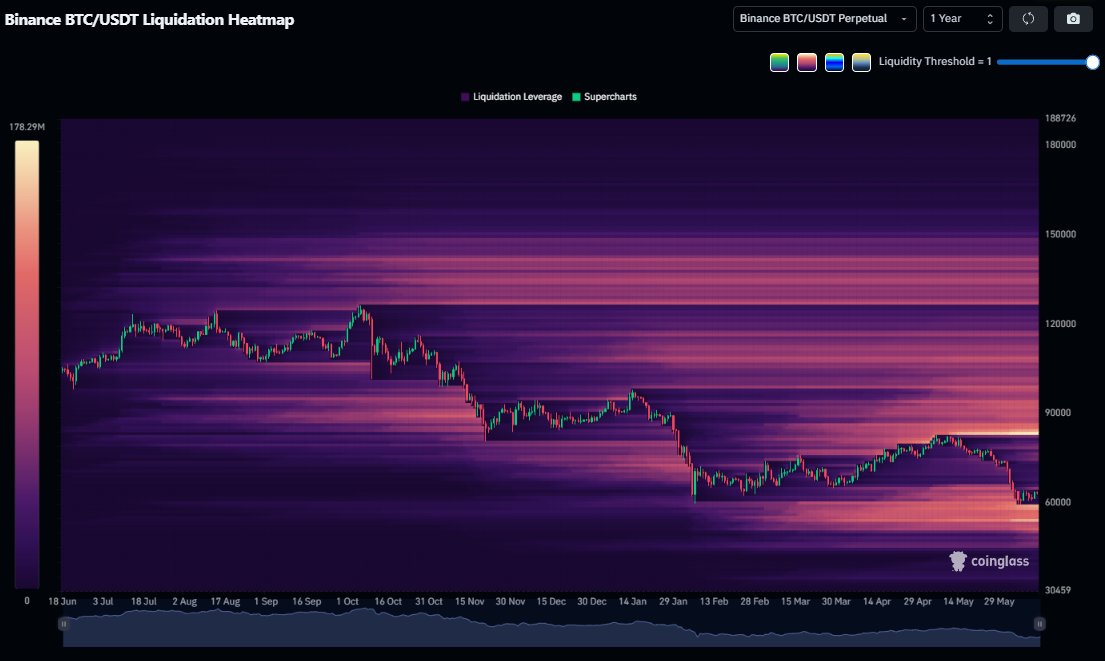The height and width of the screenshot is (661, 1105).
Task: Click the 13 Feb date axis label
Action: pos(714,601)
